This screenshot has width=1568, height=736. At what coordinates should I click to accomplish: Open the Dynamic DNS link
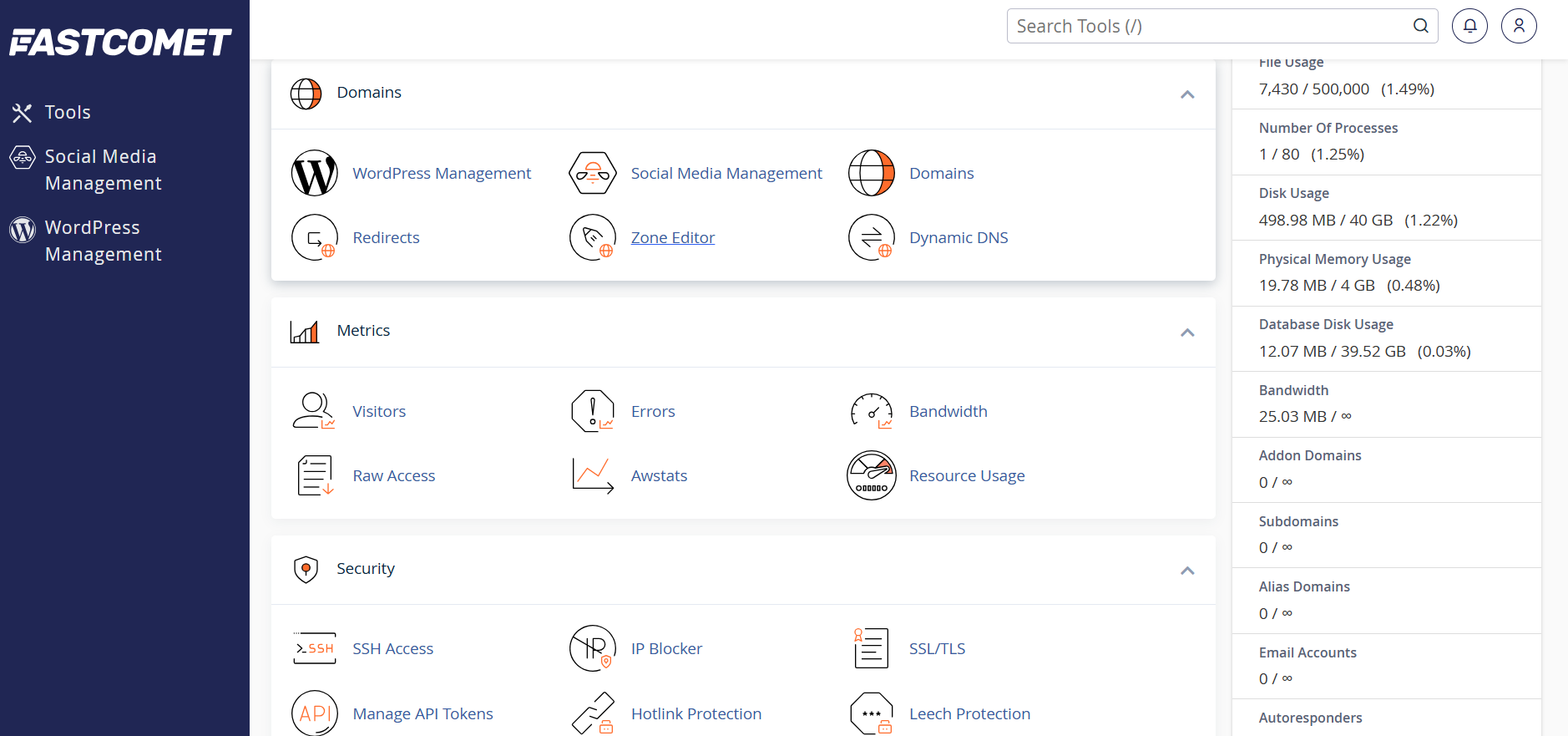pyautogui.click(x=959, y=237)
